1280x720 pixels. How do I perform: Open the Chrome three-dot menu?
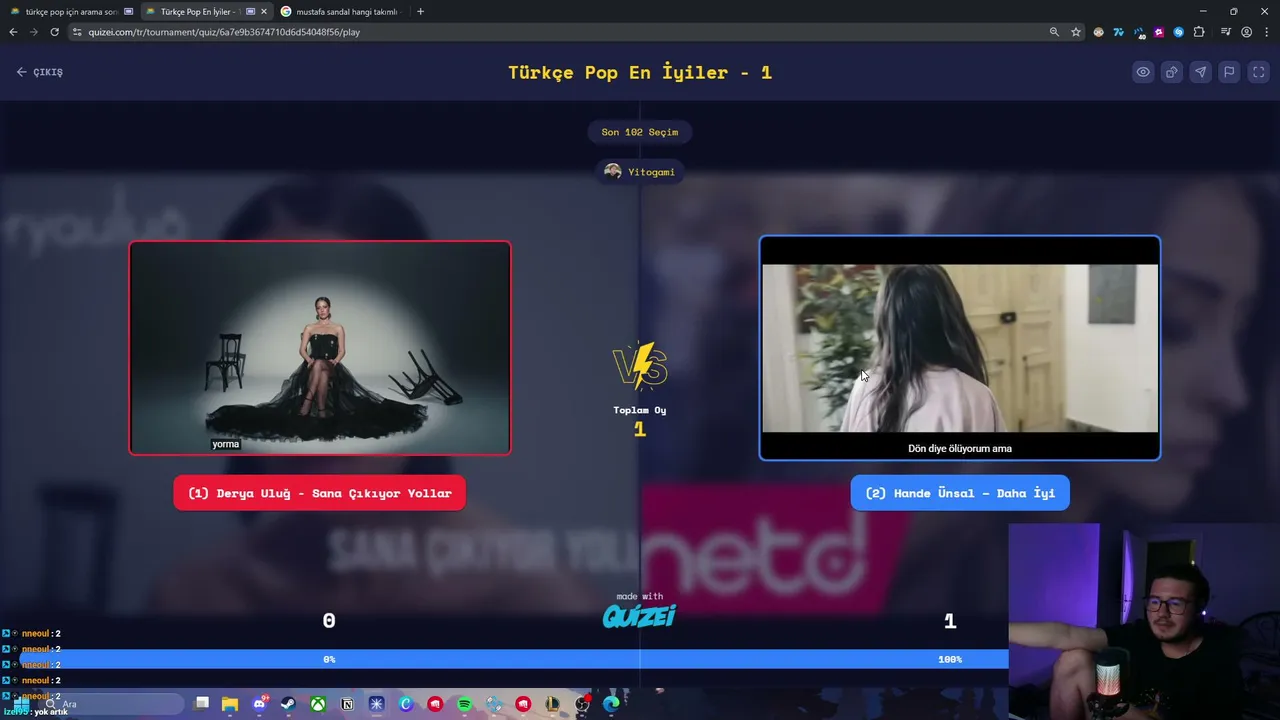pyautogui.click(x=1266, y=32)
